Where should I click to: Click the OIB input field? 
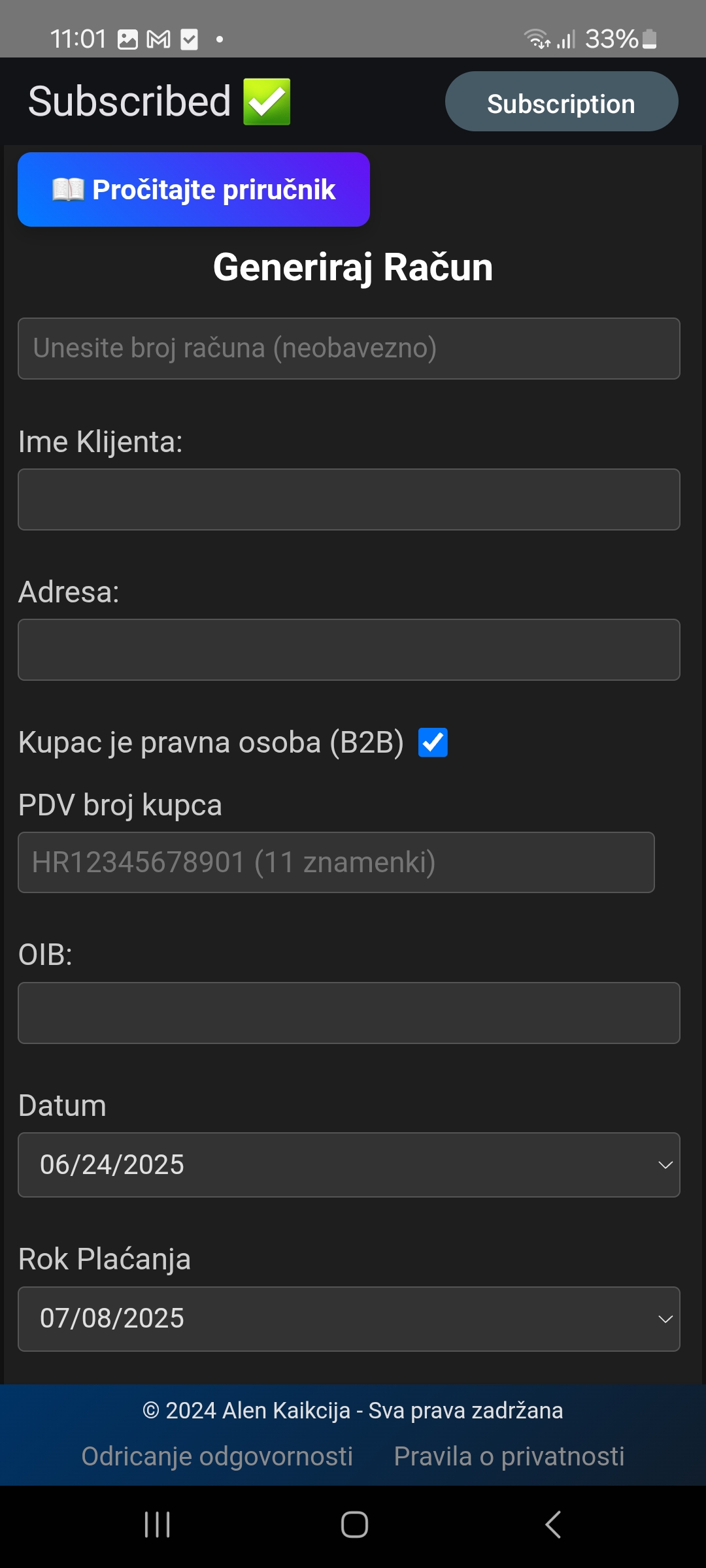point(348,1013)
